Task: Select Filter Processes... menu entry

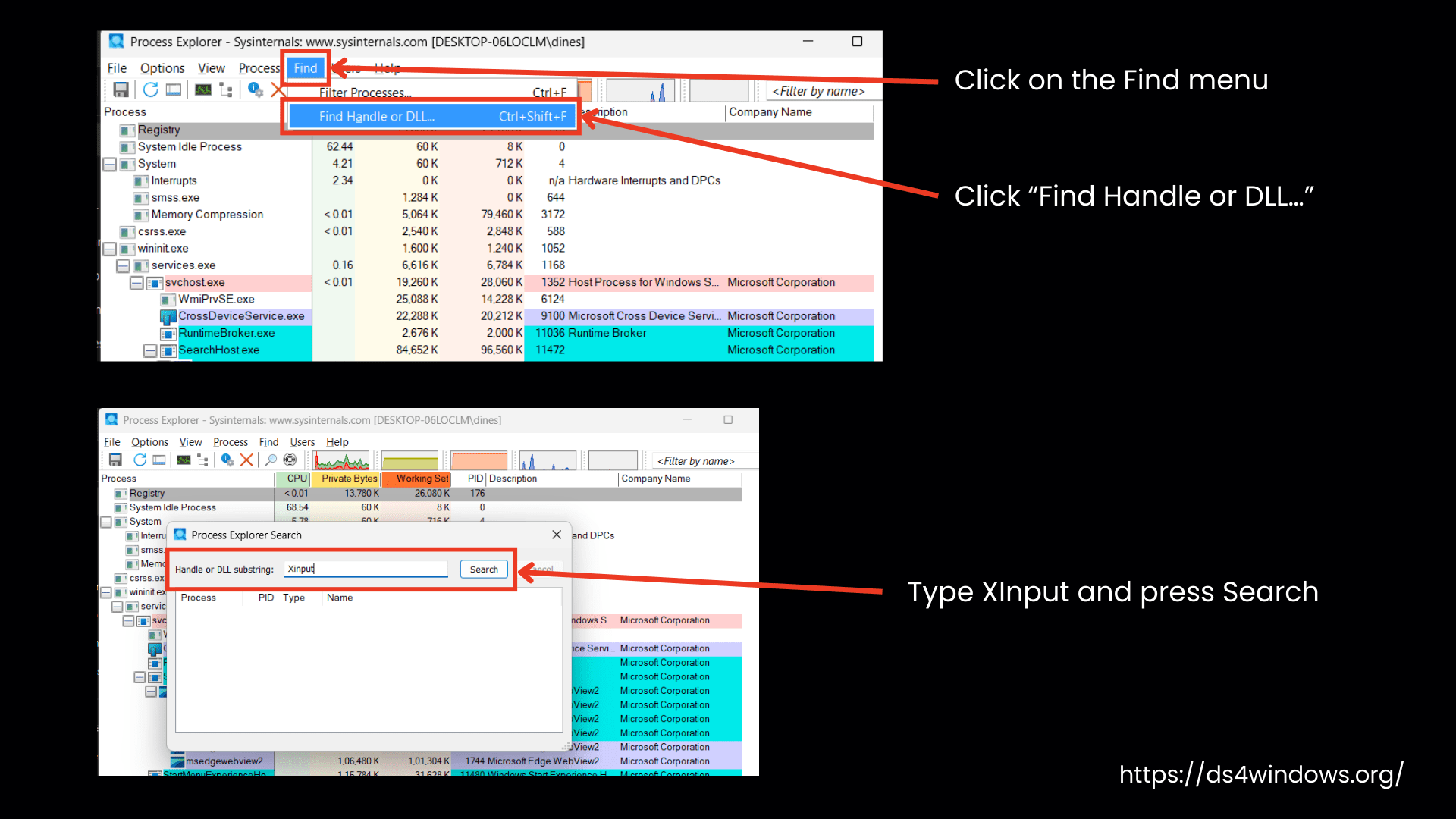Action: (x=431, y=93)
